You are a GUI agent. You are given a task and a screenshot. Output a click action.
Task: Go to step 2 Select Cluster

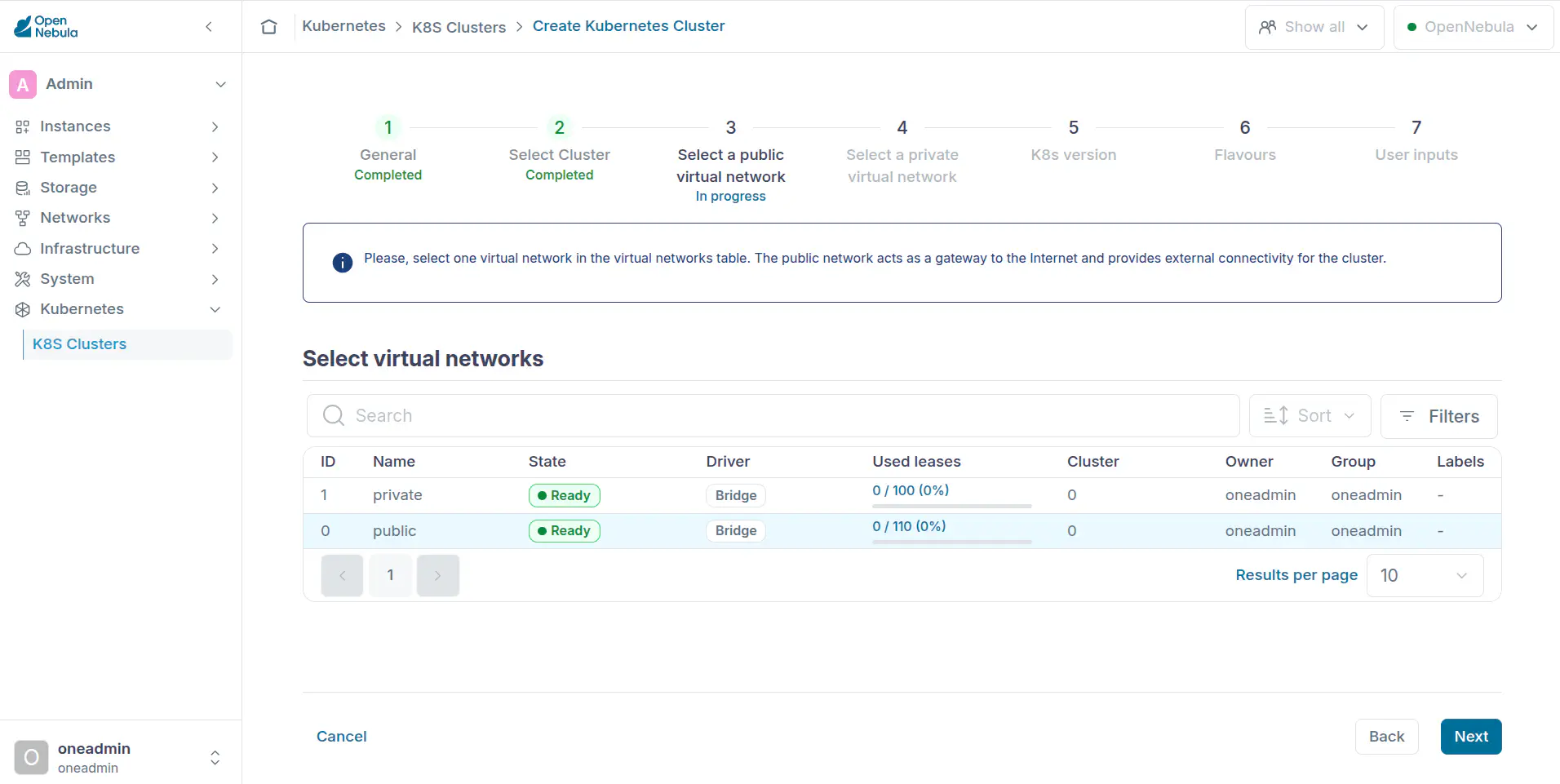(560, 151)
